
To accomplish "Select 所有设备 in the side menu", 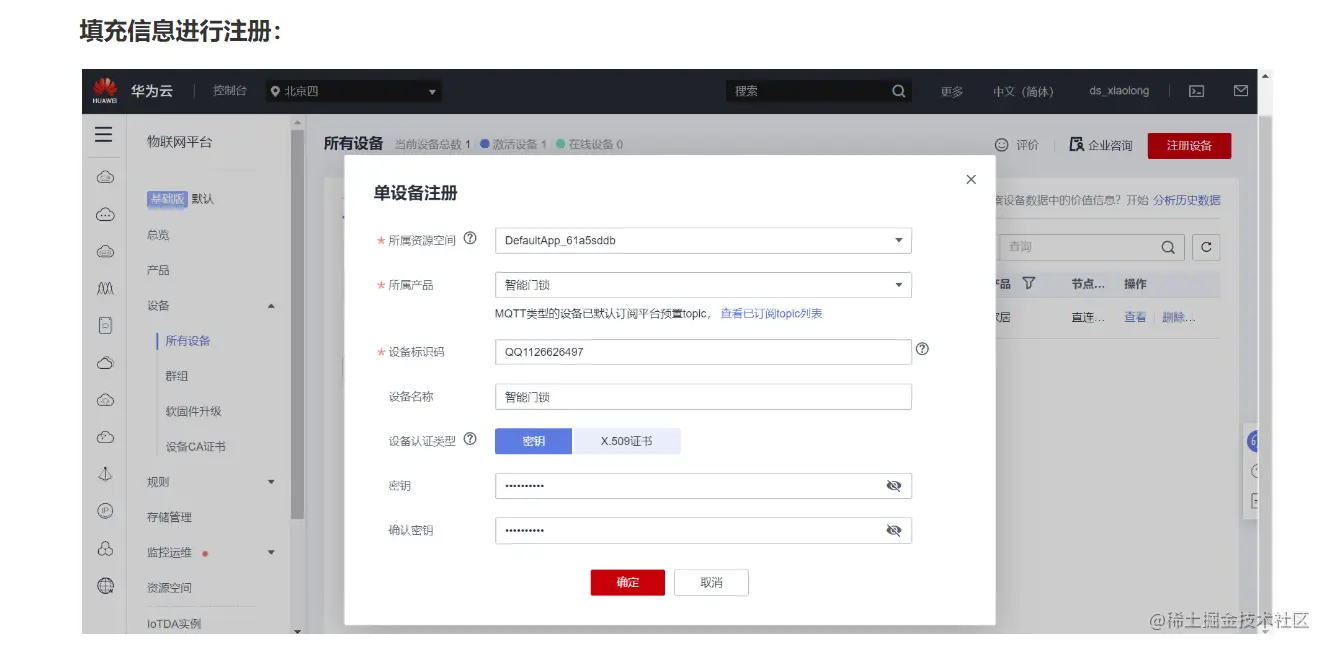I will click(x=188, y=341).
